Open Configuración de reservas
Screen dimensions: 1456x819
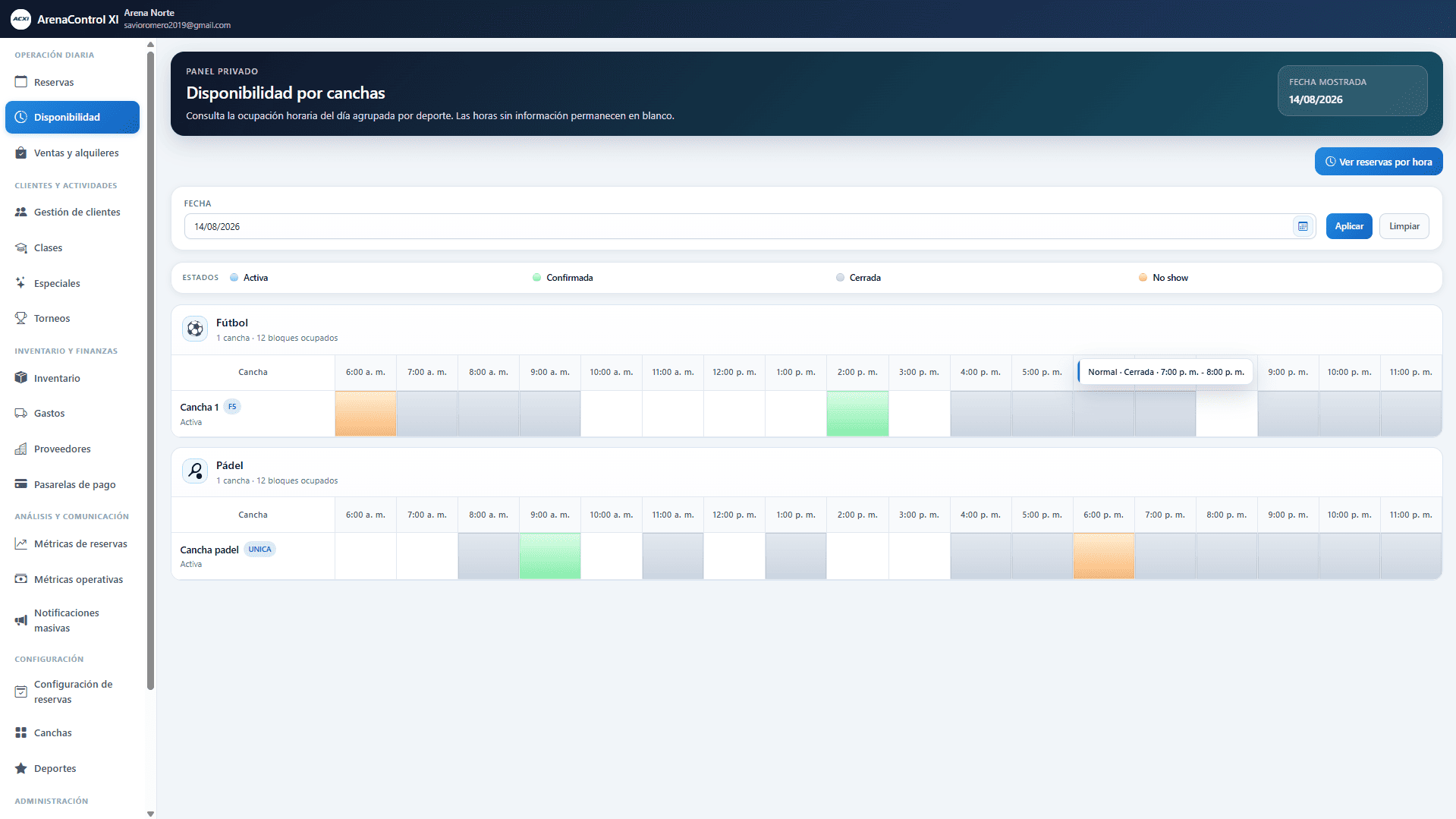(72, 691)
